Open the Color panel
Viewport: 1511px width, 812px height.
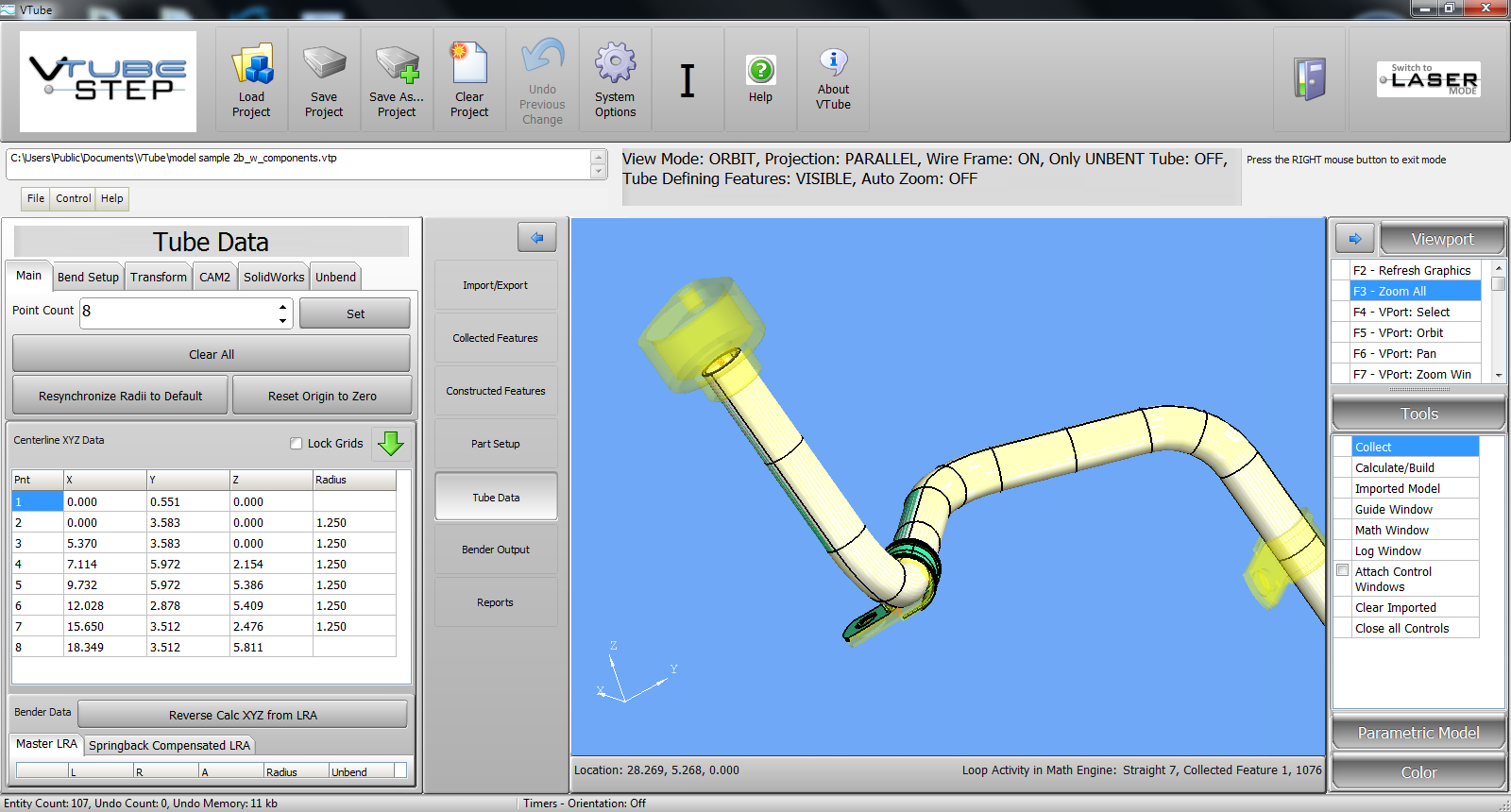coord(1418,772)
